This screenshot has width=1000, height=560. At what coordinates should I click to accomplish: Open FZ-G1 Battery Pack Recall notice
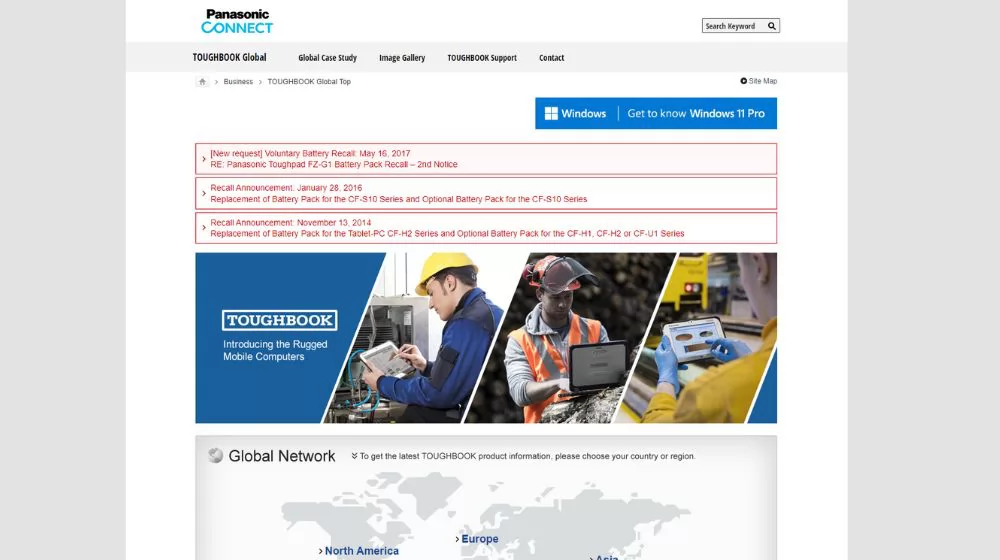486,159
